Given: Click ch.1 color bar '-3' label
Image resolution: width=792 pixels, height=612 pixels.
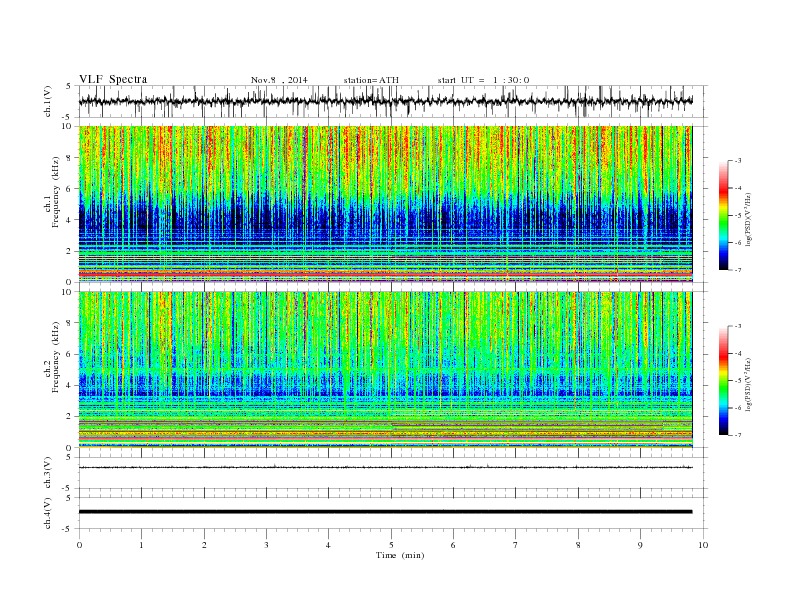Looking at the screenshot, I should tap(737, 161).
